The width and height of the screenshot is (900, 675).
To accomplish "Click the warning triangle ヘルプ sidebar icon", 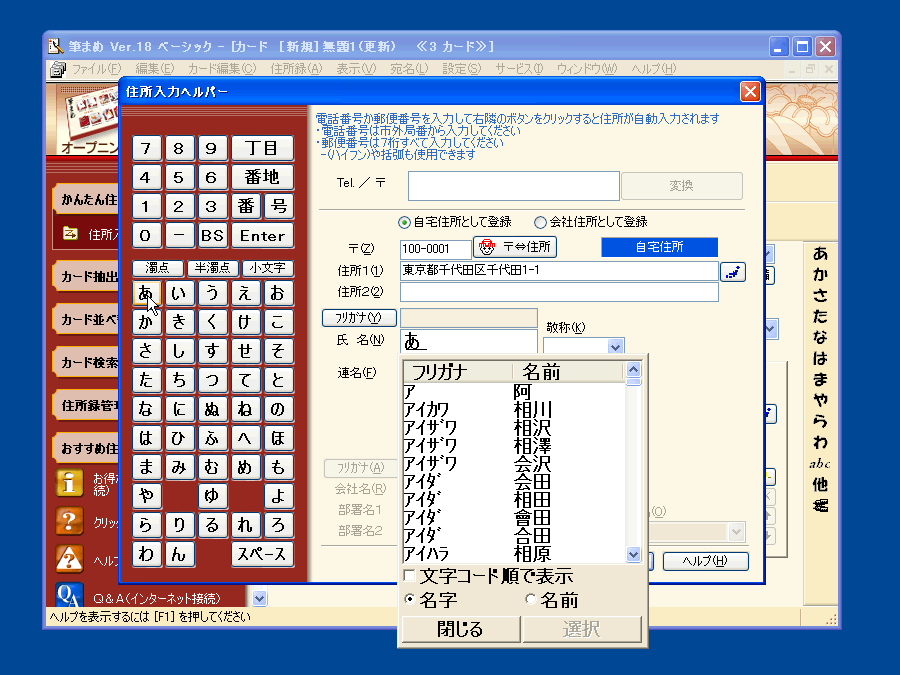I will 69,558.
